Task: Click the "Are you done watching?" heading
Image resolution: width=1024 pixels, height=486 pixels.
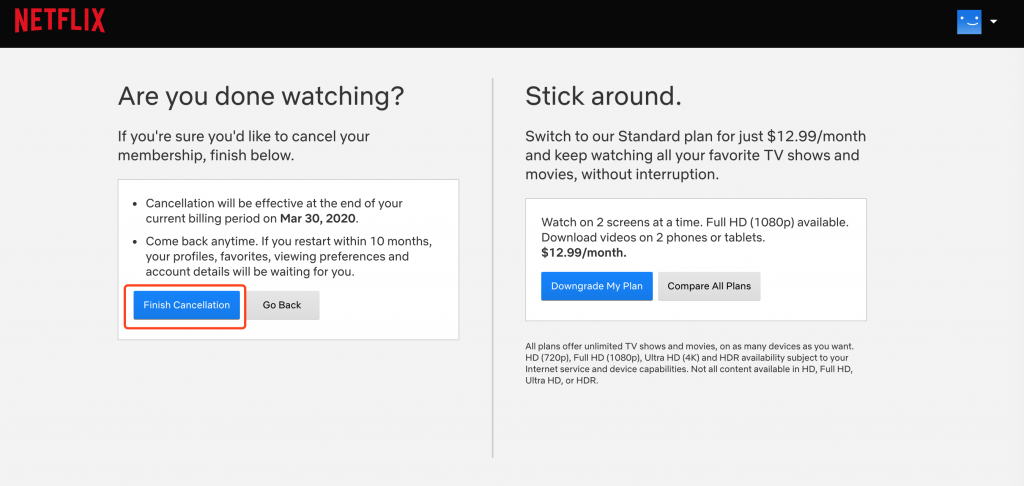Action: point(261,96)
